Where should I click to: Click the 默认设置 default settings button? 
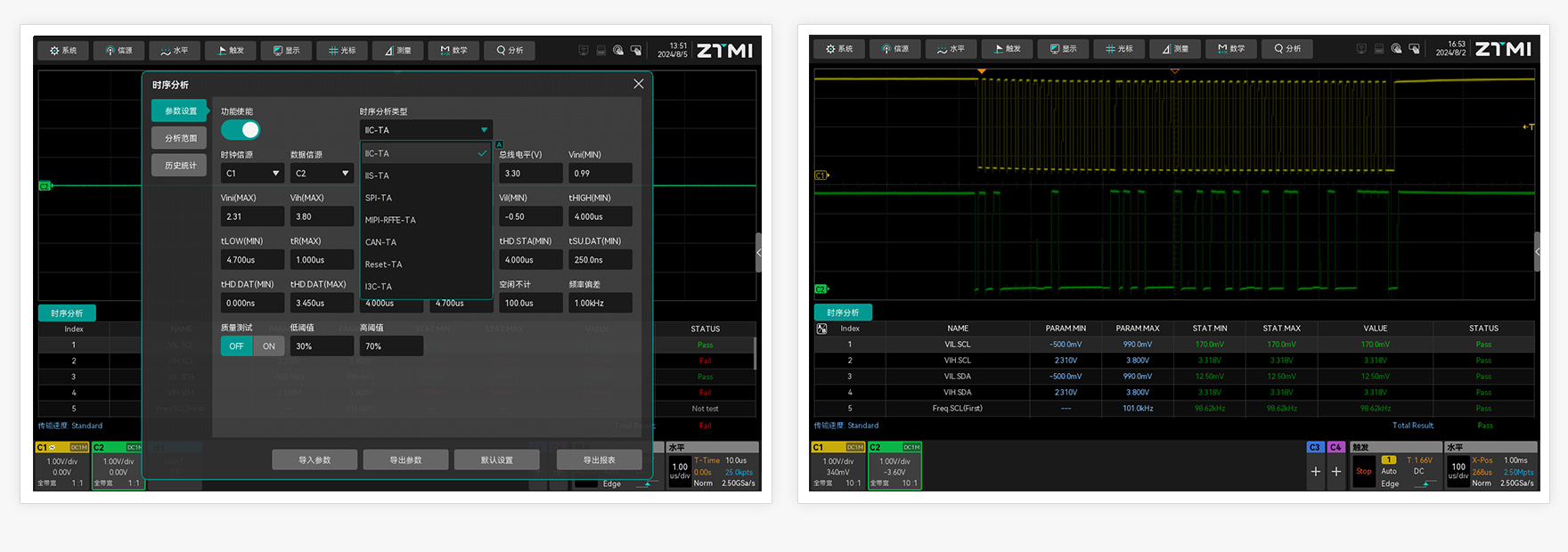(496, 460)
